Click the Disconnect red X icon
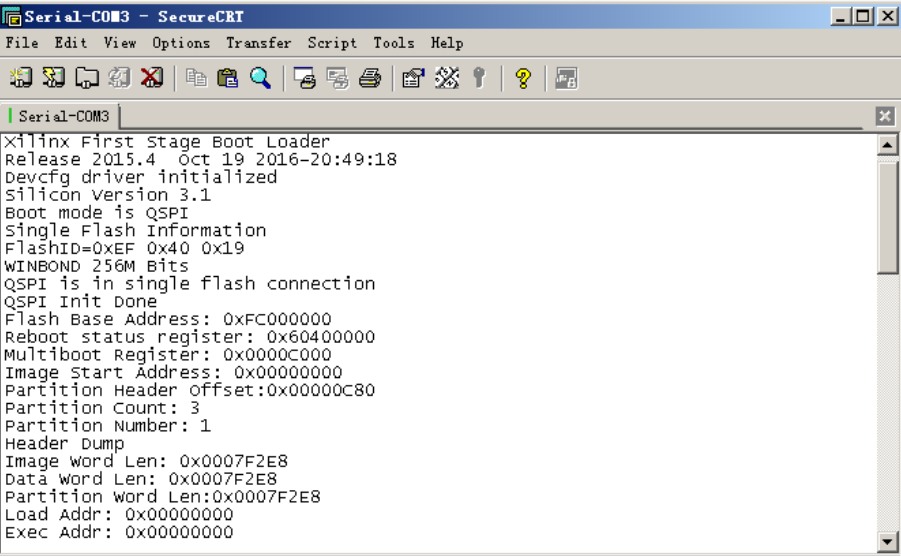Screen dimensions: 901x556 152,78
